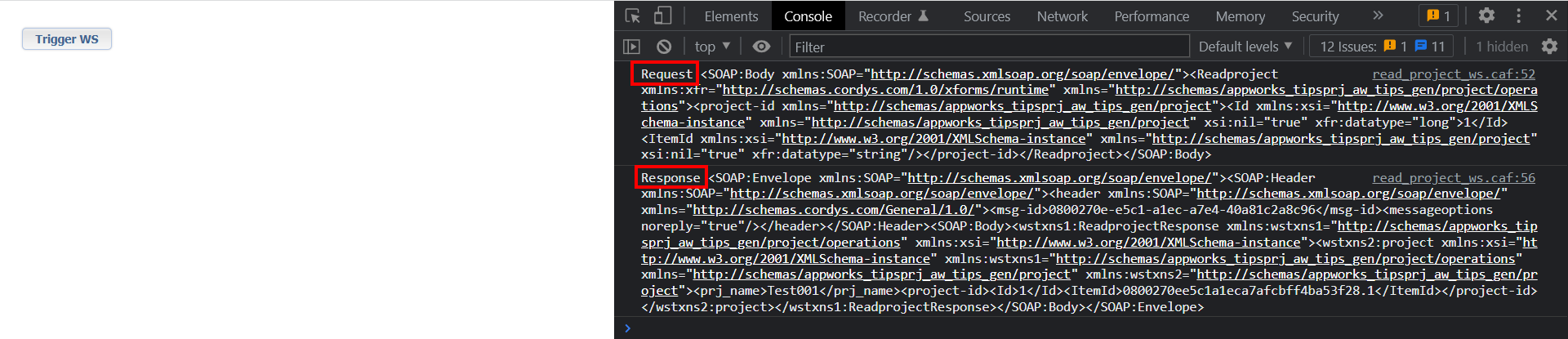Viewport: 1568px width, 339px height.
Task: Clear the console with the block icon
Action: 664,47
